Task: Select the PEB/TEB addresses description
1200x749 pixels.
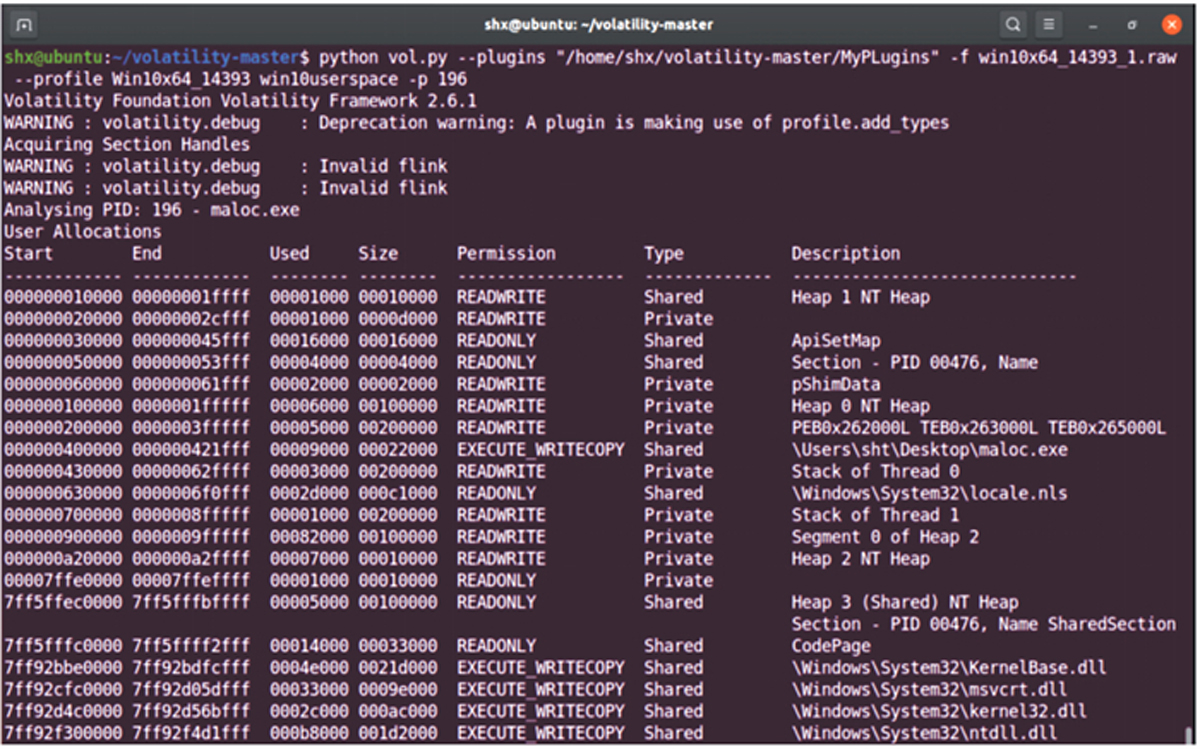Action: (979, 428)
